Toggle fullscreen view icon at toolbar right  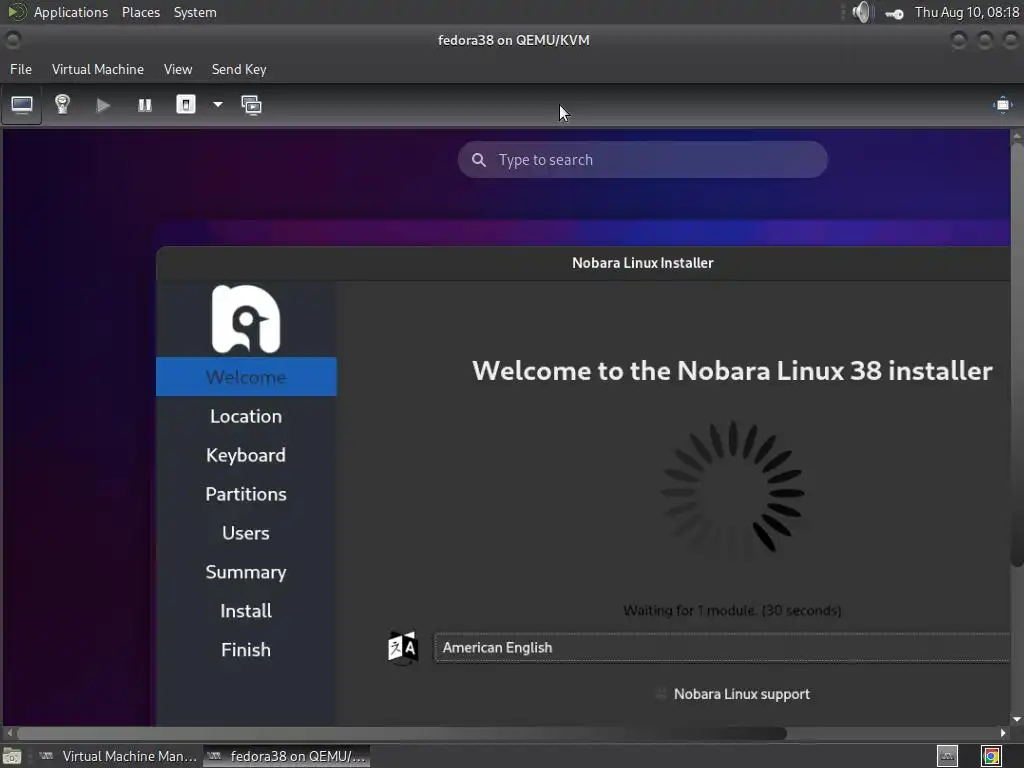click(1002, 105)
